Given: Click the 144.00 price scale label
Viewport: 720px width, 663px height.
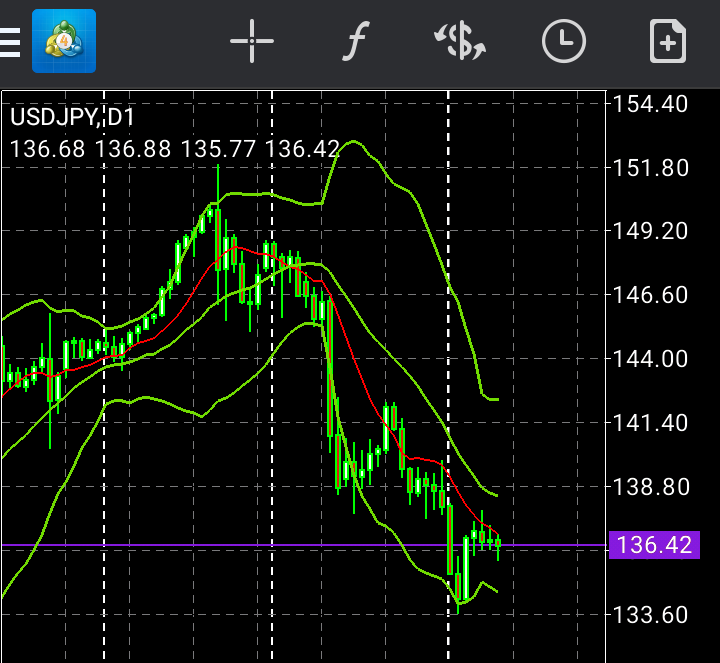Looking at the screenshot, I should click(650, 359).
